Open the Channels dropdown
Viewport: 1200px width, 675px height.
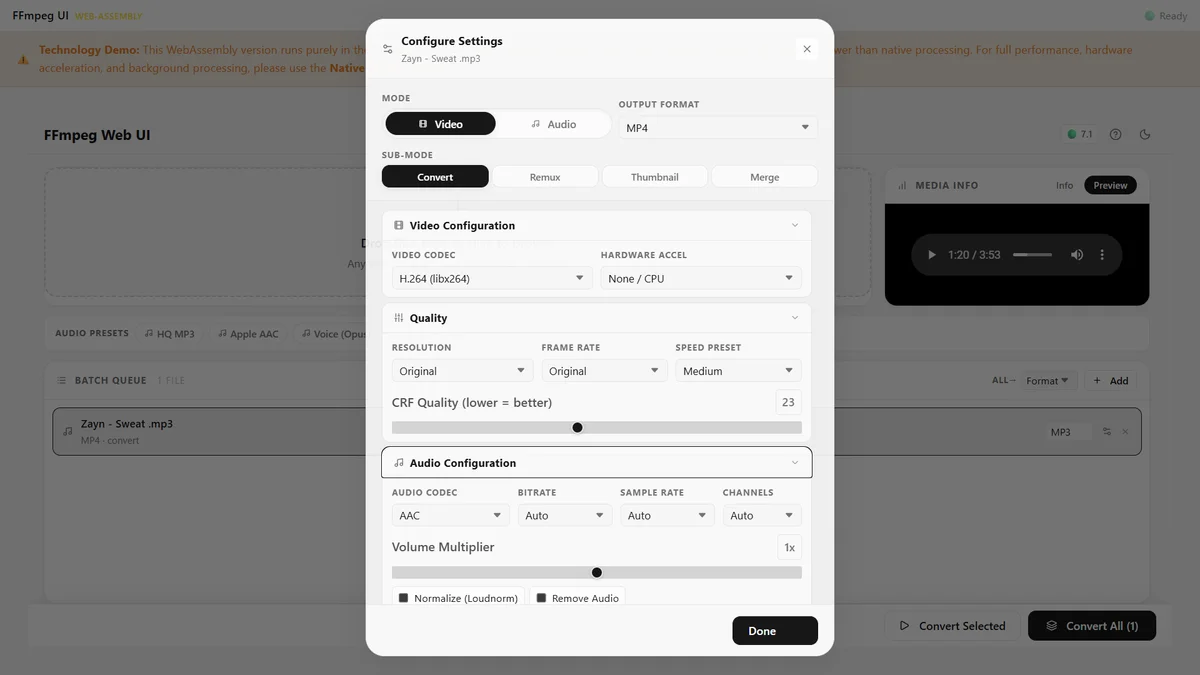tap(762, 516)
